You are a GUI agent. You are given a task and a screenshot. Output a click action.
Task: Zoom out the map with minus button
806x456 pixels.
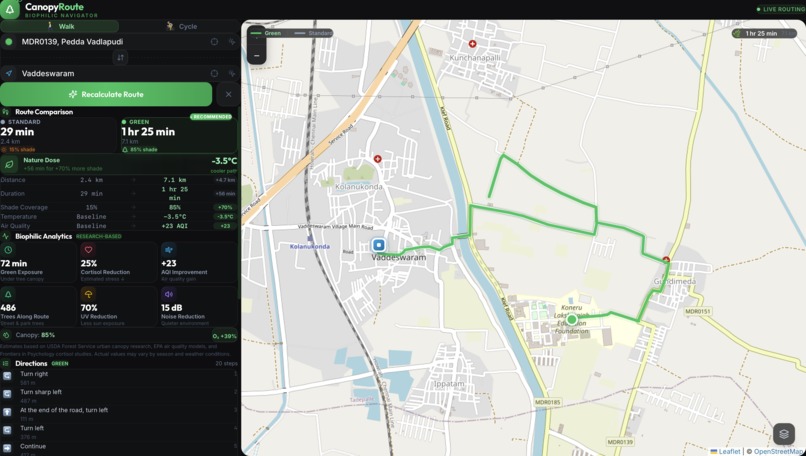(x=257, y=56)
